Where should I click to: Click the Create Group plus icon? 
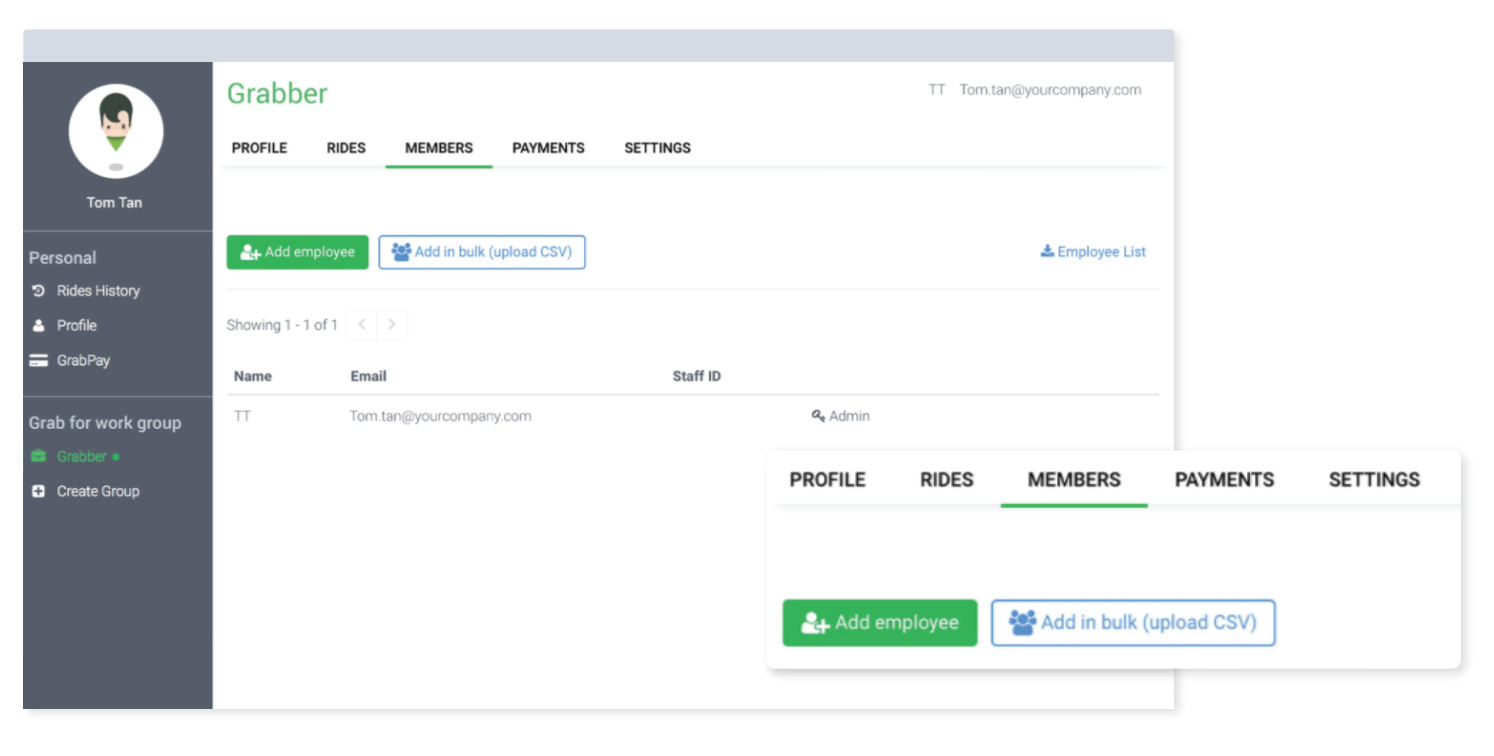point(39,491)
